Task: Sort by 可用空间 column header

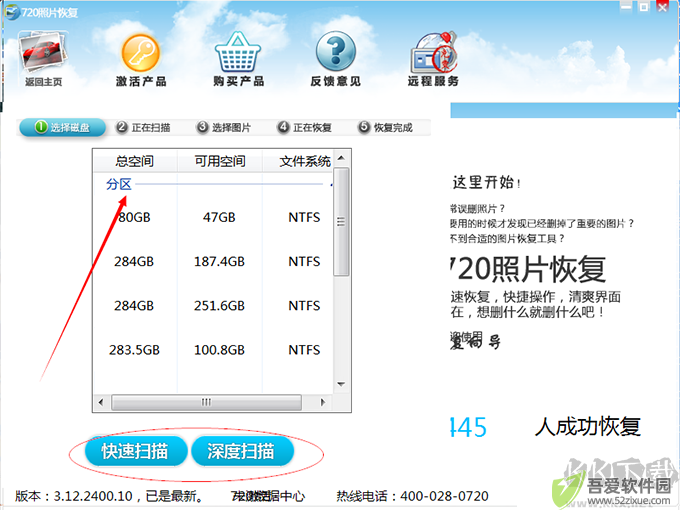Action: click(x=220, y=161)
